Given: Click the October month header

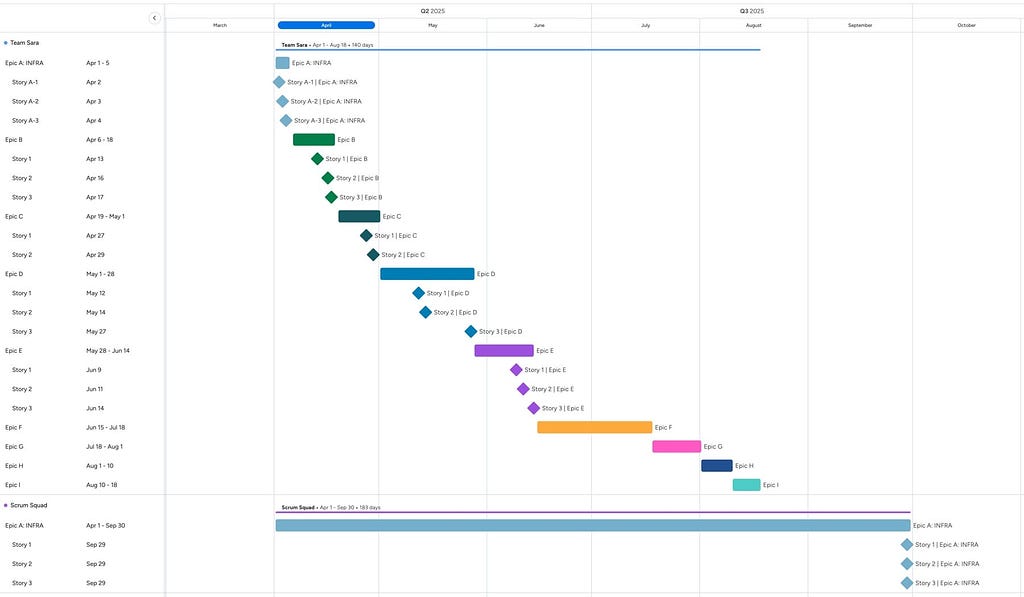Looking at the screenshot, I should [x=967, y=25].
